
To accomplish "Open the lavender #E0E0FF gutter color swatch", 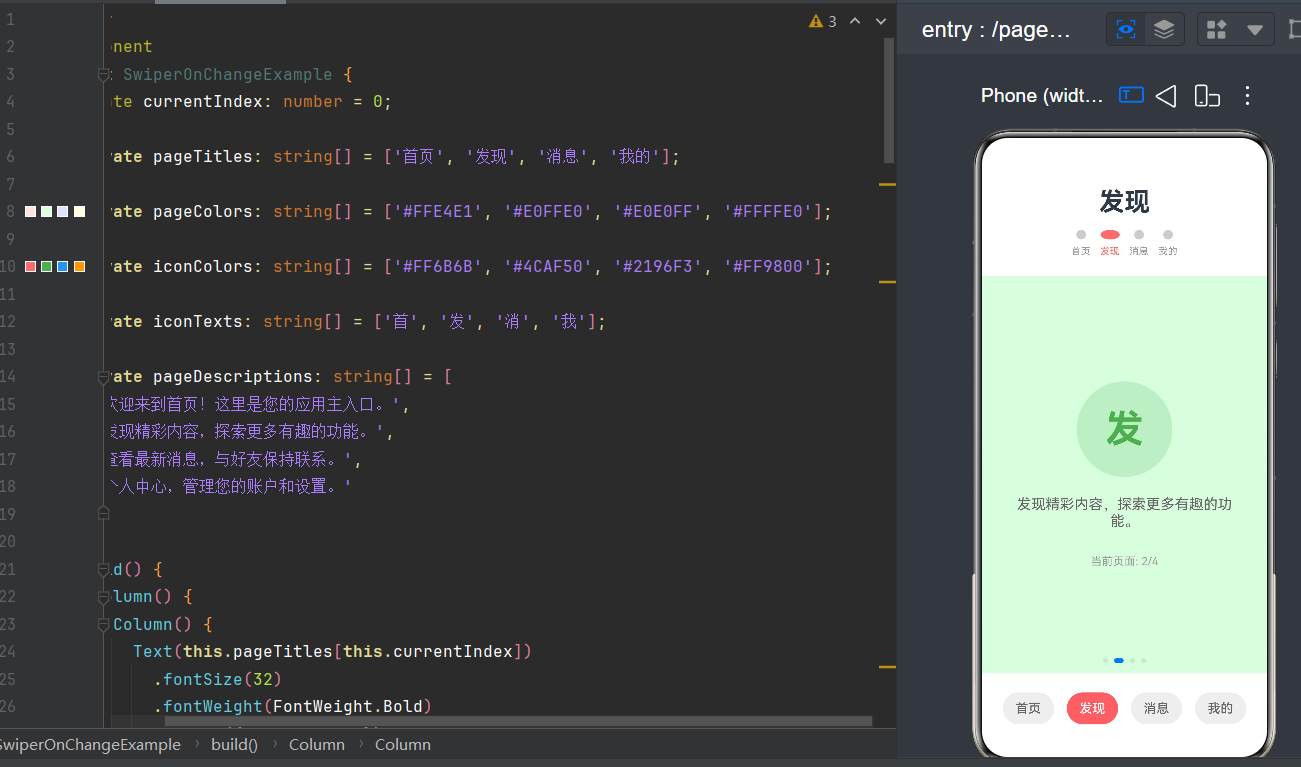I will click(63, 212).
